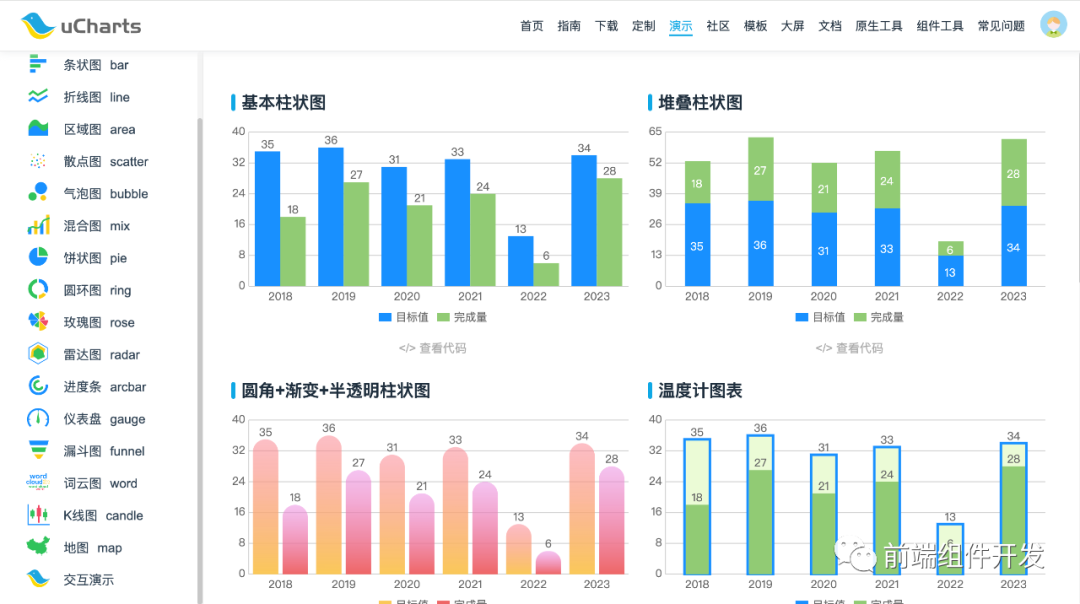Select the area chart icon
The image size is (1080, 604).
[38, 129]
